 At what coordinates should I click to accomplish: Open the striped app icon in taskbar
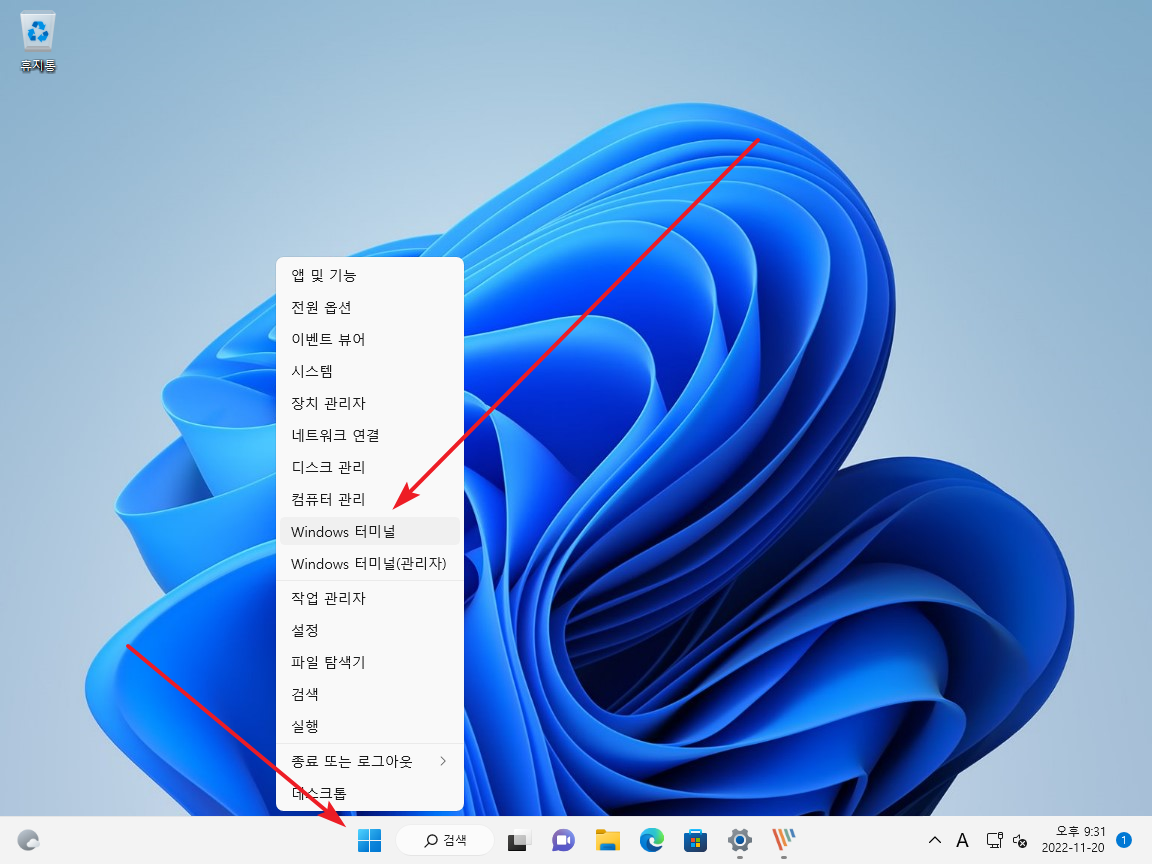coord(784,840)
